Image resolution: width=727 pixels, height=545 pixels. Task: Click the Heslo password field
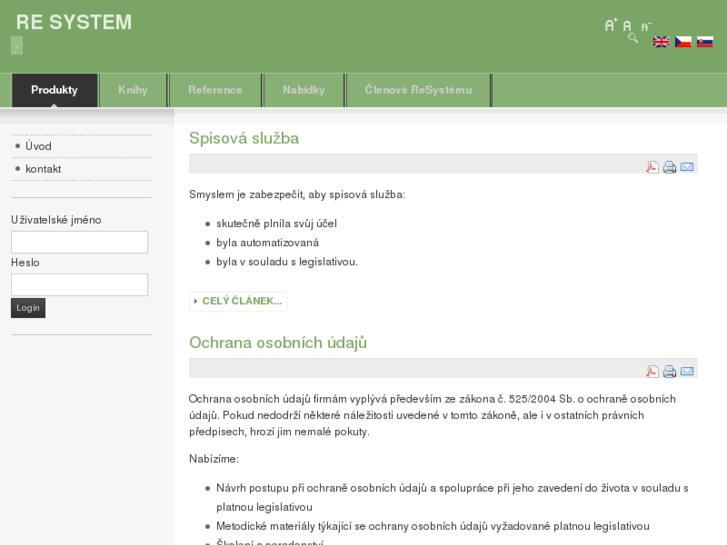(x=79, y=285)
